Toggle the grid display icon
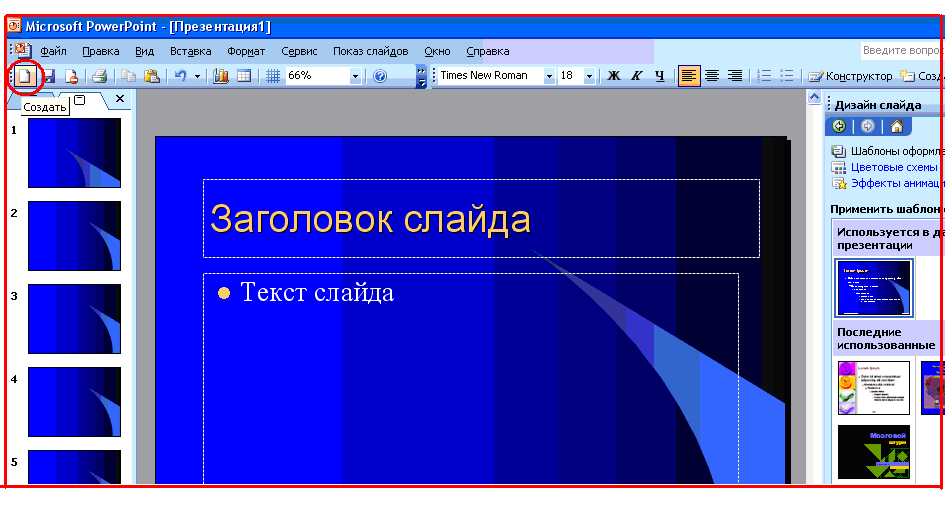The width and height of the screenshot is (945, 509). (272, 76)
